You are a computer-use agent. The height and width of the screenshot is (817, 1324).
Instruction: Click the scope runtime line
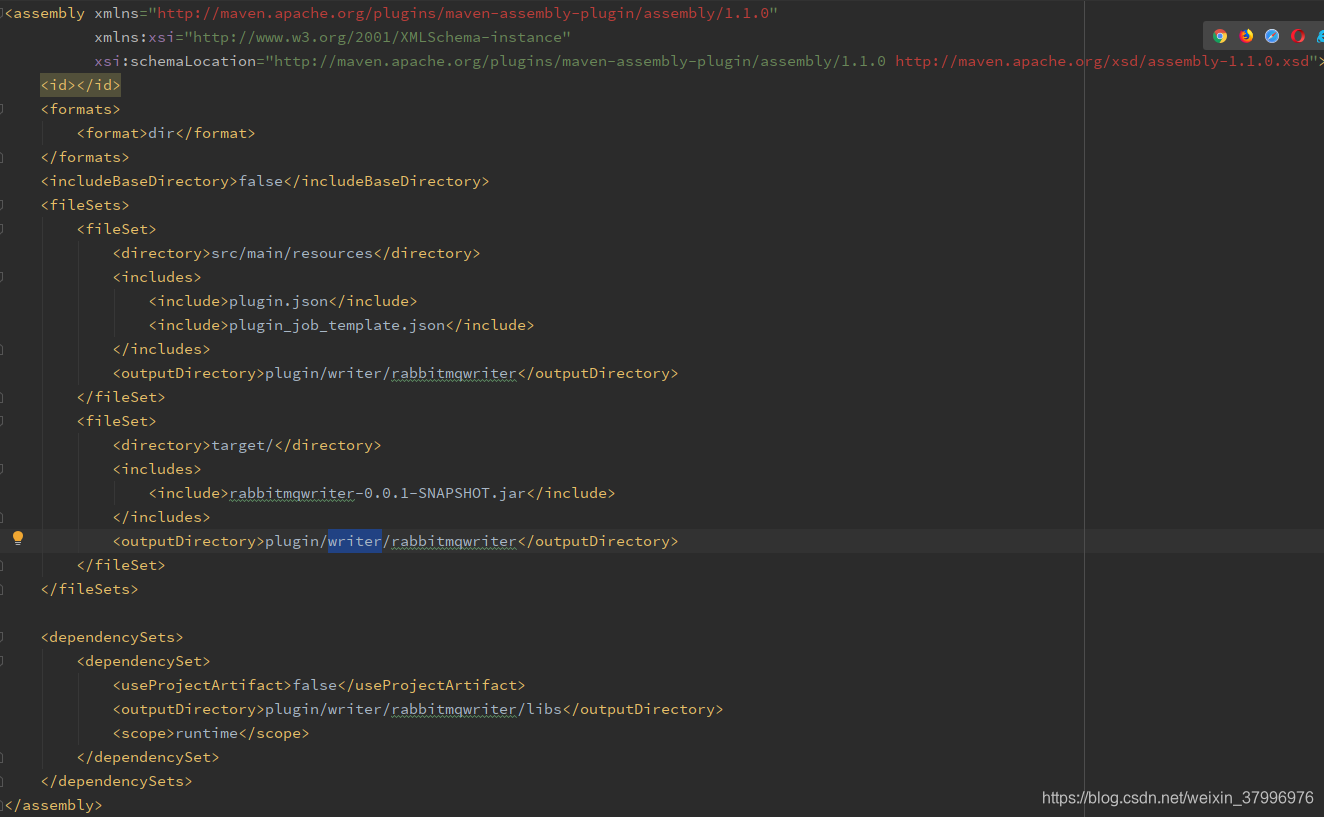(211, 733)
